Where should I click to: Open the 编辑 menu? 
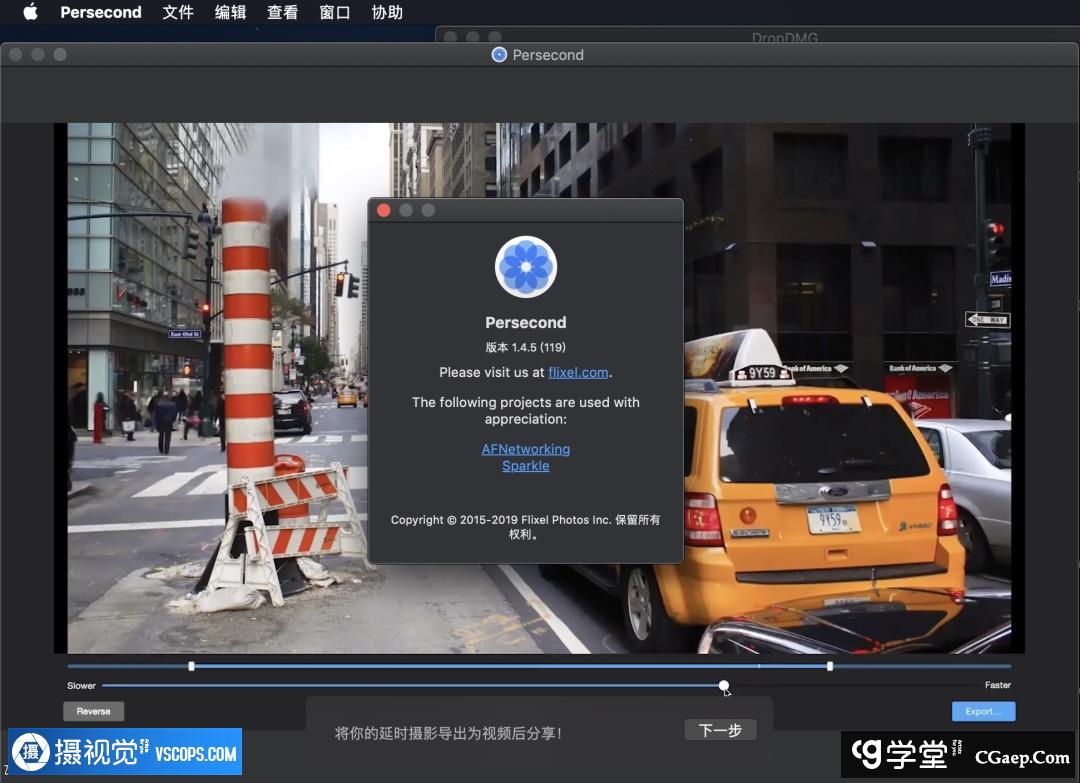(230, 12)
